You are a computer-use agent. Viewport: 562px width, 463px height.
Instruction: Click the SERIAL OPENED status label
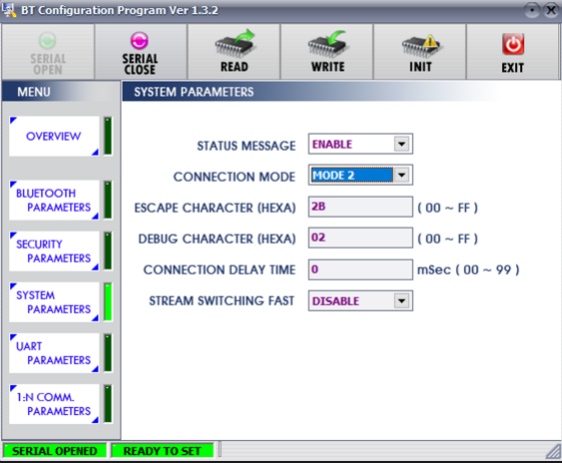(55, 450)
